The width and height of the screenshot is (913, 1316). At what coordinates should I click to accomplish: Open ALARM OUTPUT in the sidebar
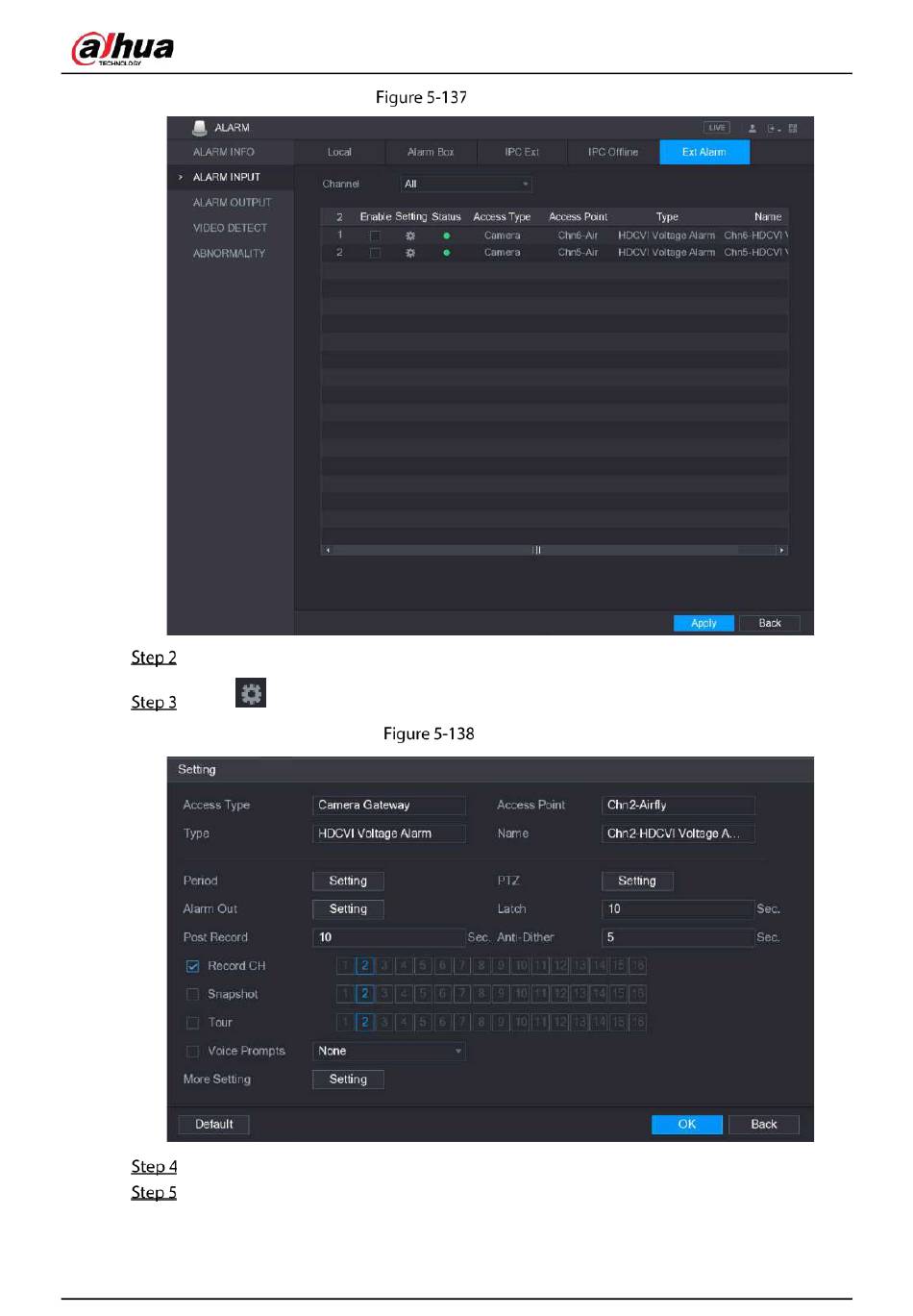pyautogui.click(x=233, y=203)
